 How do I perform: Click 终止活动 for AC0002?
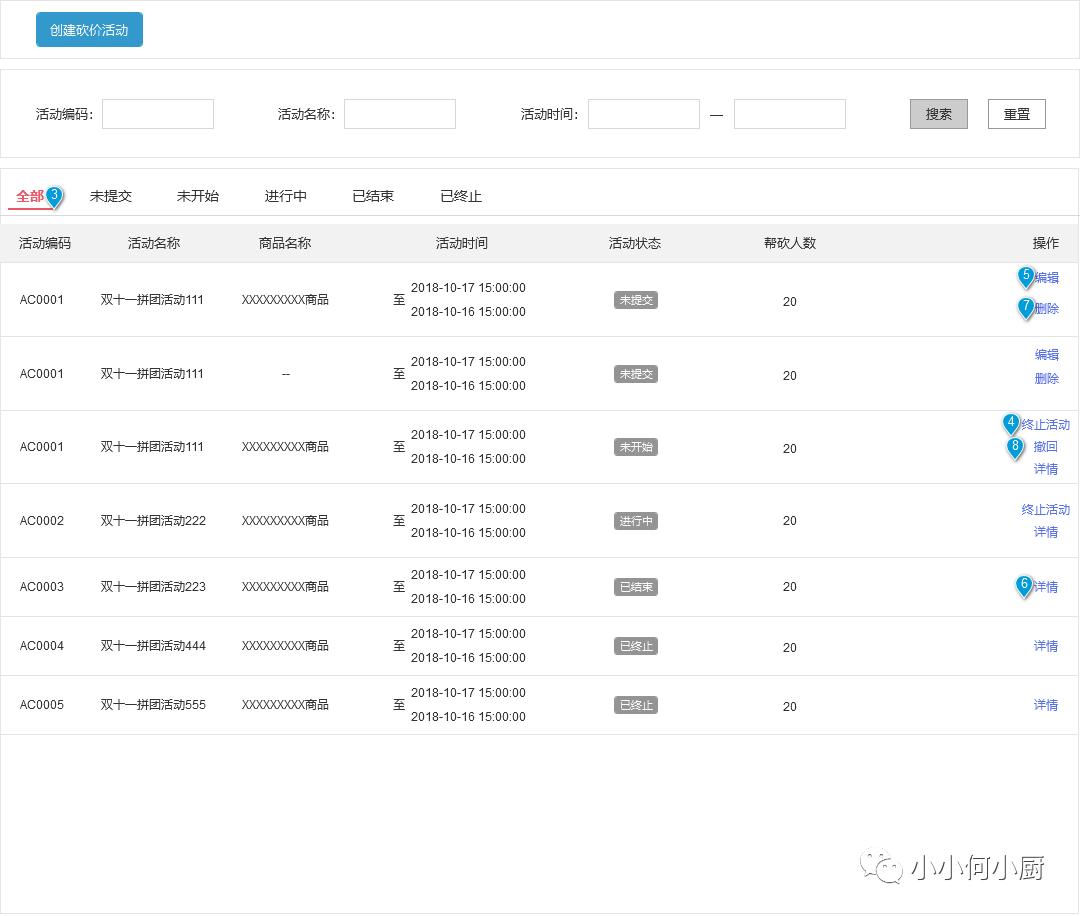click(1045, 510)
